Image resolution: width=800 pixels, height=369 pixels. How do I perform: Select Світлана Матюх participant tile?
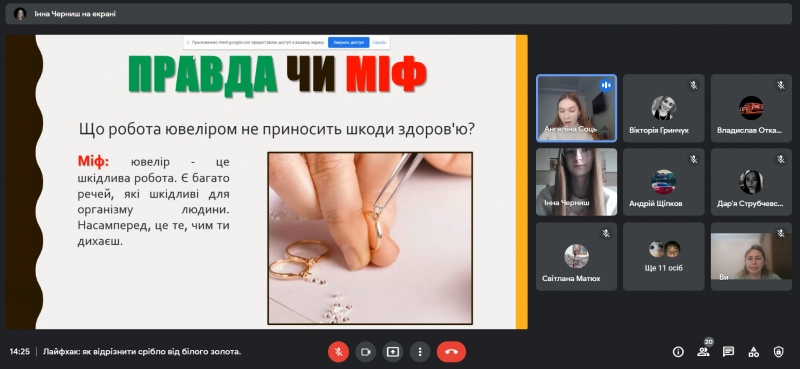click(577, 256)
